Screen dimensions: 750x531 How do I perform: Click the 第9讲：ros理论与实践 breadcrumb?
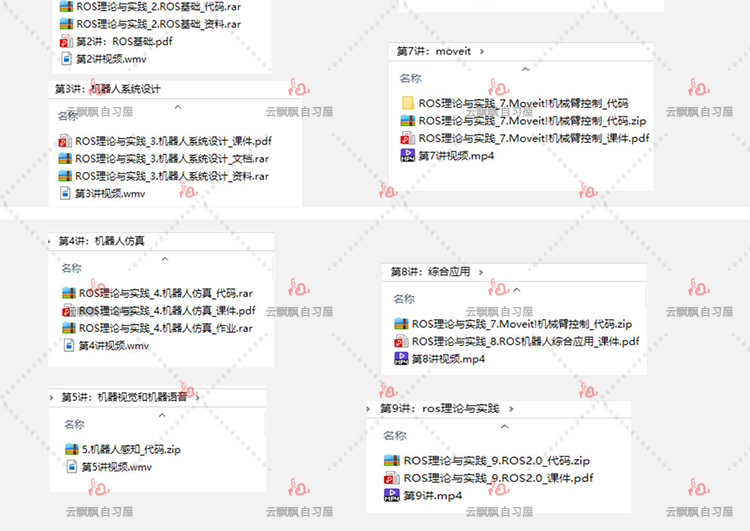coord(440,409)
